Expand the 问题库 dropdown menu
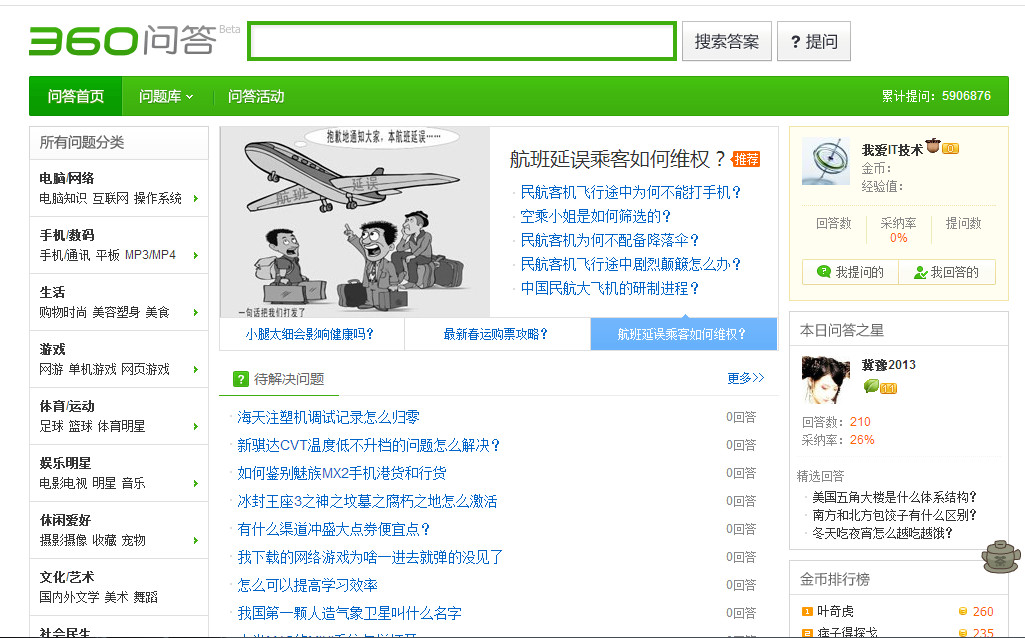The width and height of the screenshot is (1025, 638). click(166, 96)
